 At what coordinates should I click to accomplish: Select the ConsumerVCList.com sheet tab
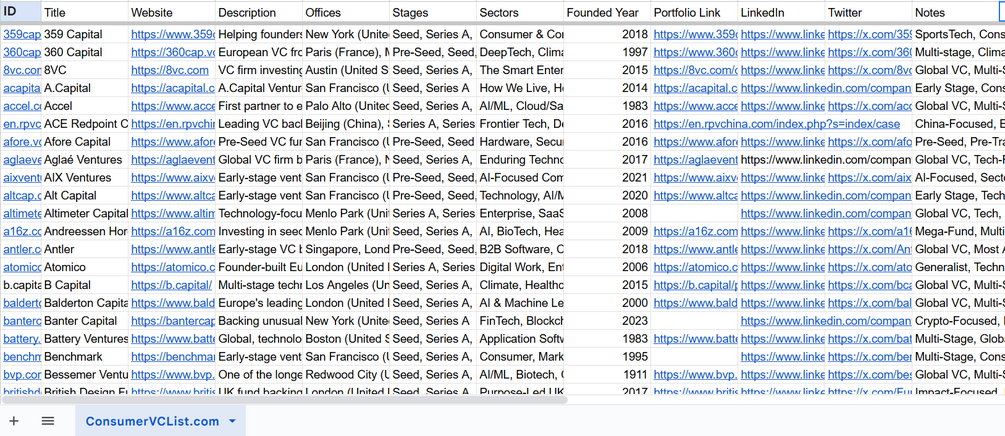point(160,421)
